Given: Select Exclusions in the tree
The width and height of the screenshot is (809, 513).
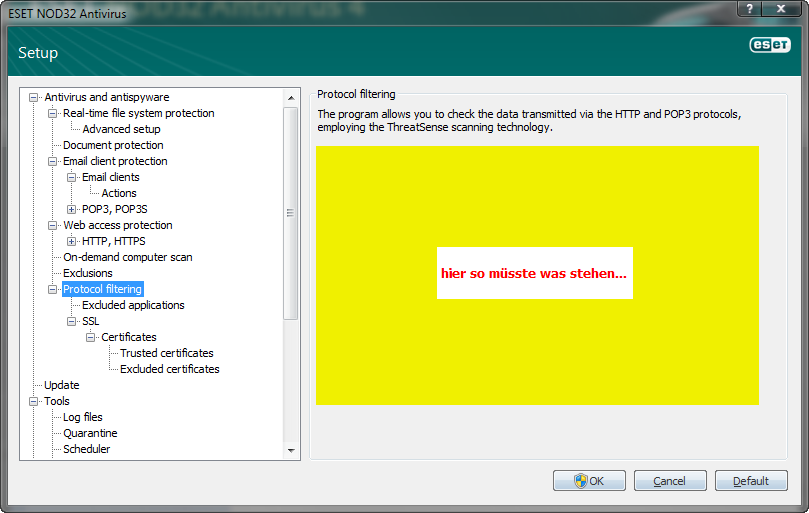Looking at the screenshot, I should click(x=88, y=273).
